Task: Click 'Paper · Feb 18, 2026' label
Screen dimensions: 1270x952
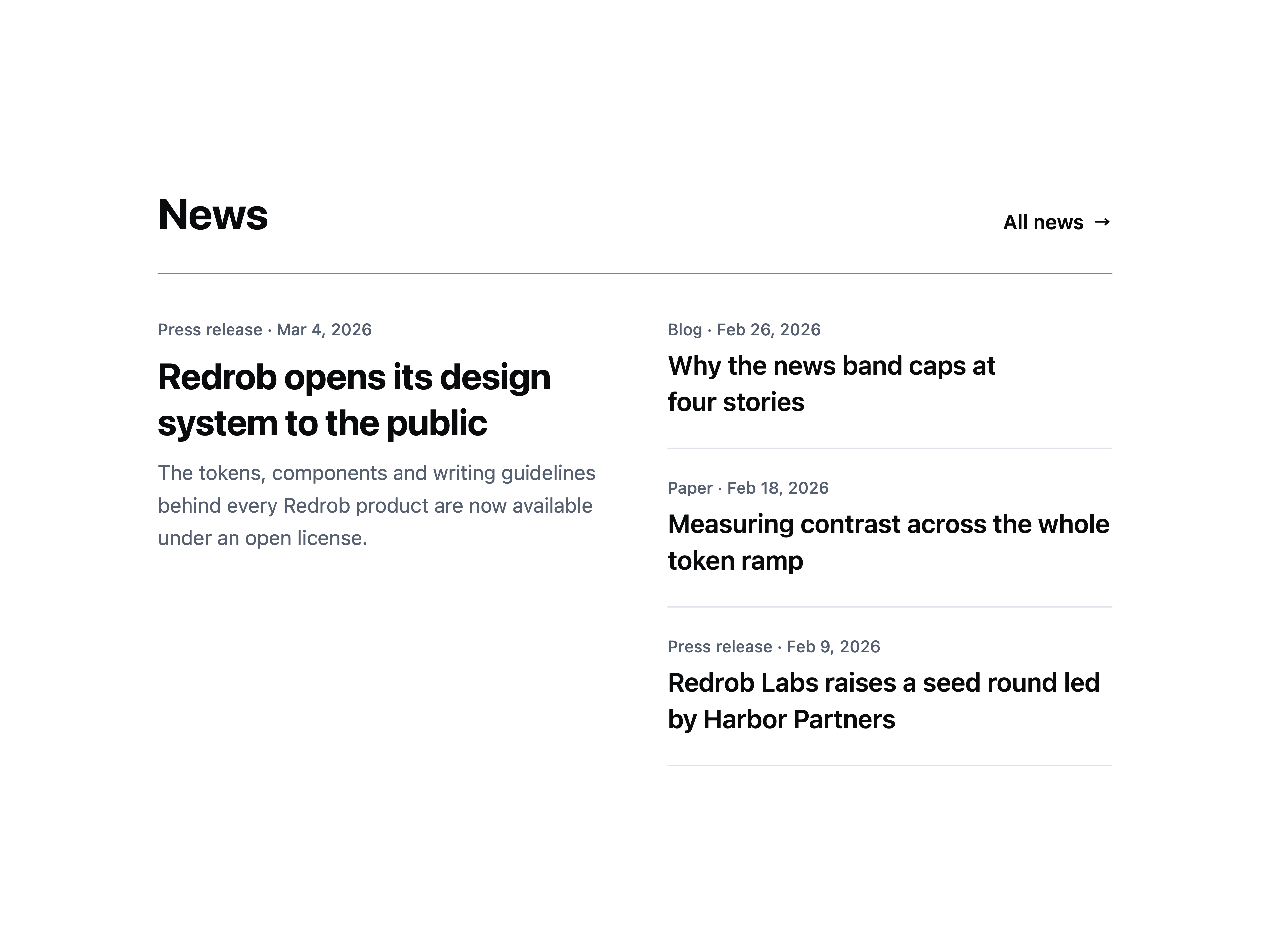Action: click(748, 488)
